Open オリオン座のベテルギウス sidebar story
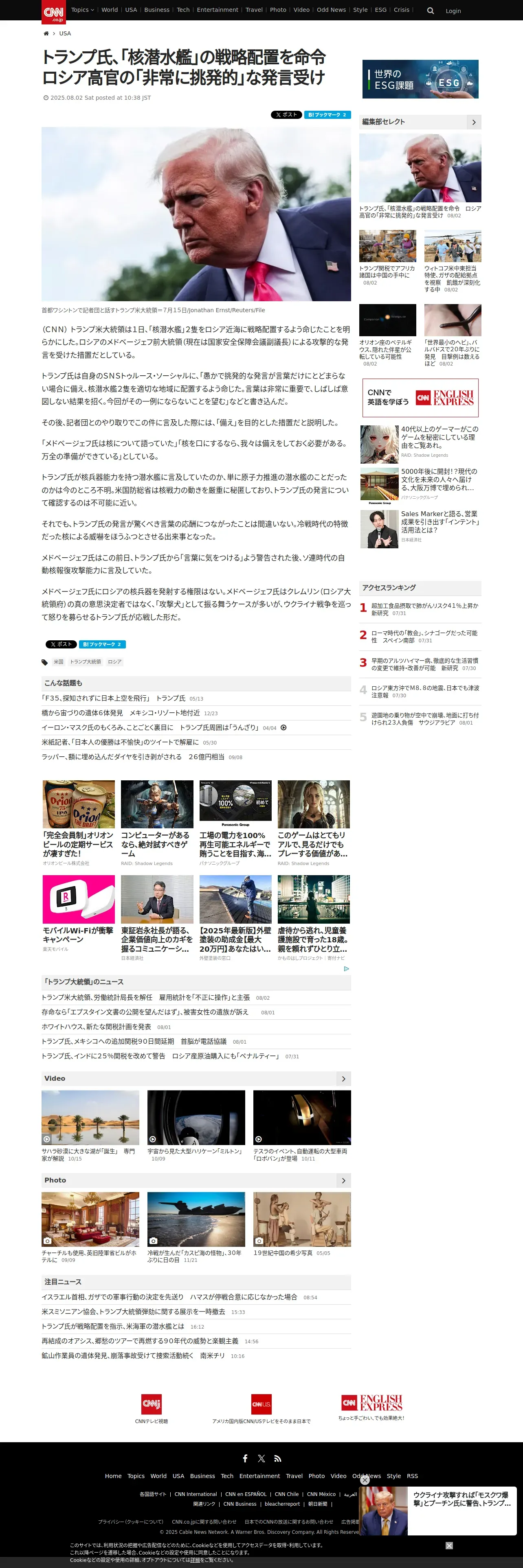The image size is (523, 1568). 387,335
